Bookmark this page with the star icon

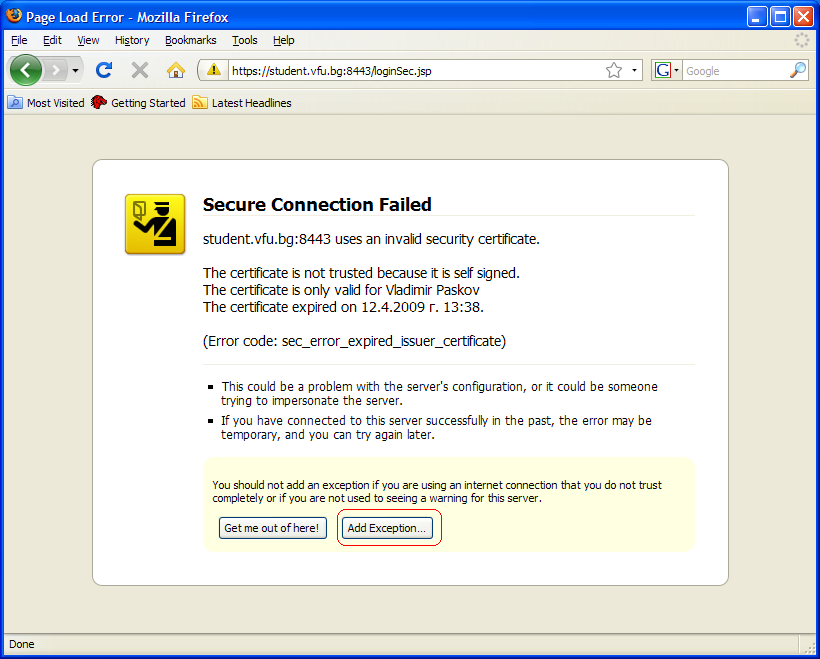pyautogui.click(x=614, y=70)
